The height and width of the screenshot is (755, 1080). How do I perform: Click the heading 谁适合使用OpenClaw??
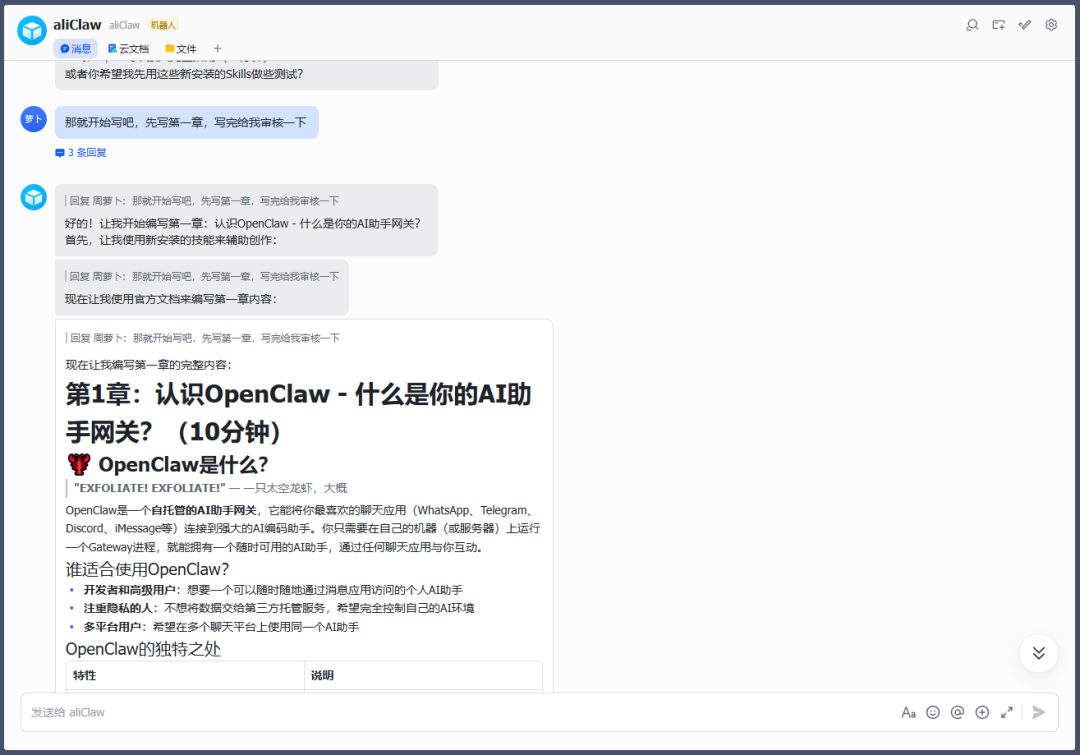[x=147, y=570]
